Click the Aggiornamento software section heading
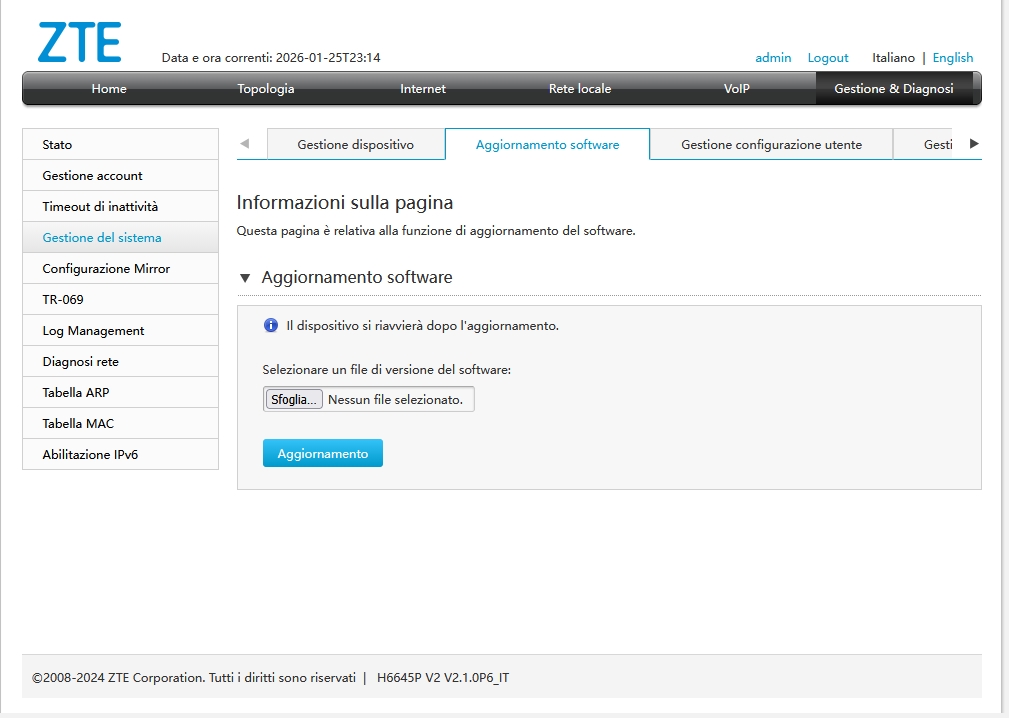 pyautogui.click(x=356, y=277)
